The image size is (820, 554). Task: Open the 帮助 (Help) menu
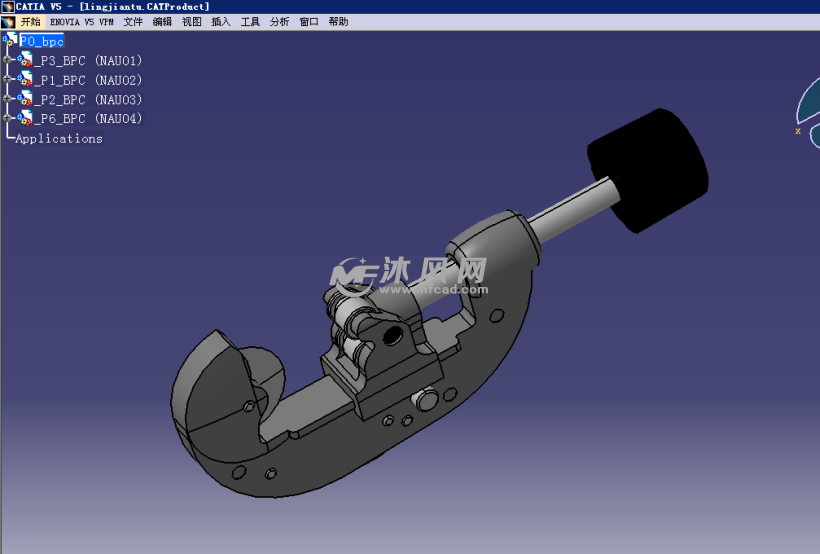coord(338,21)
